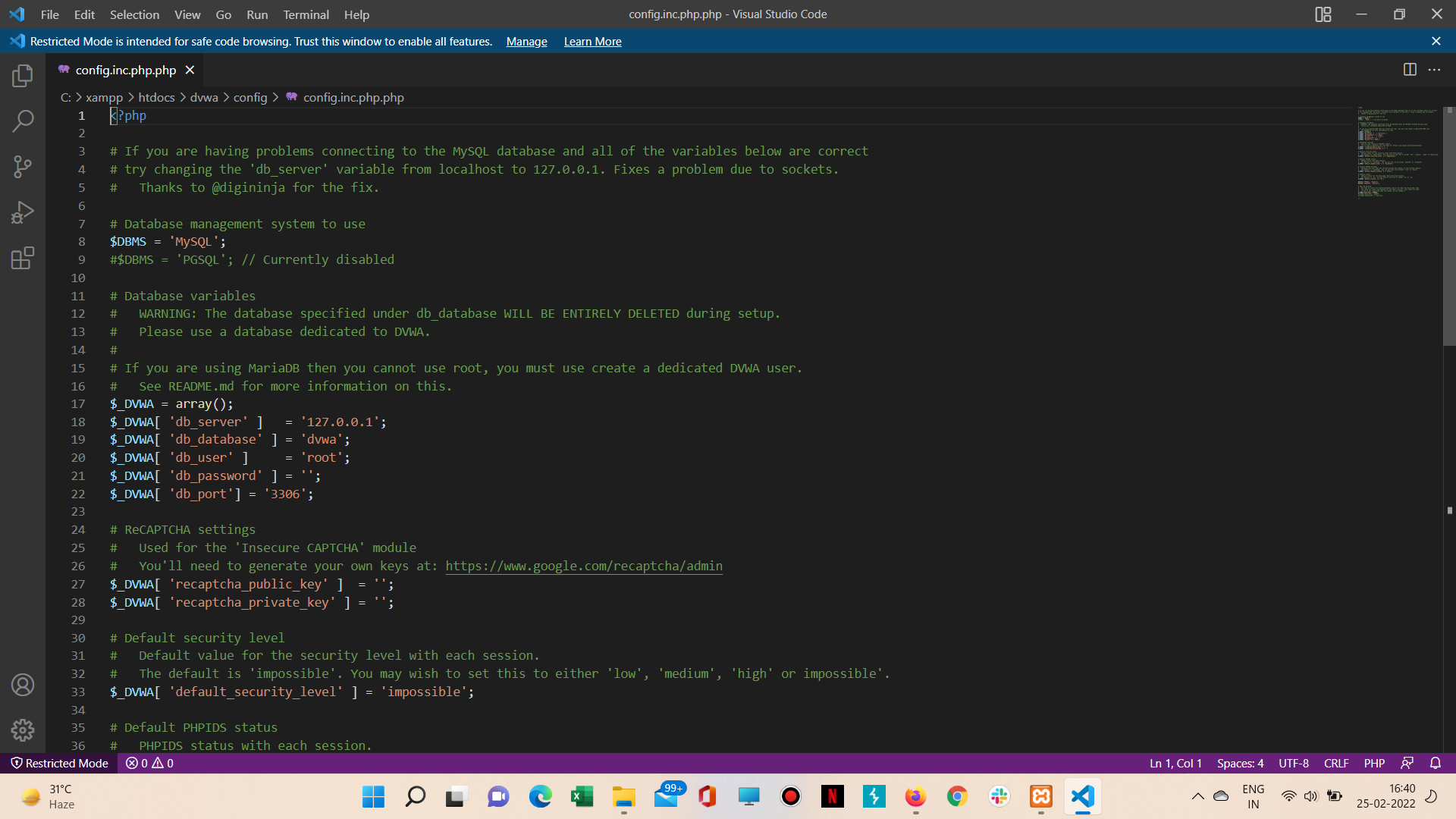Launch Microsoft Edge from the taskbar

pos(540,797)
